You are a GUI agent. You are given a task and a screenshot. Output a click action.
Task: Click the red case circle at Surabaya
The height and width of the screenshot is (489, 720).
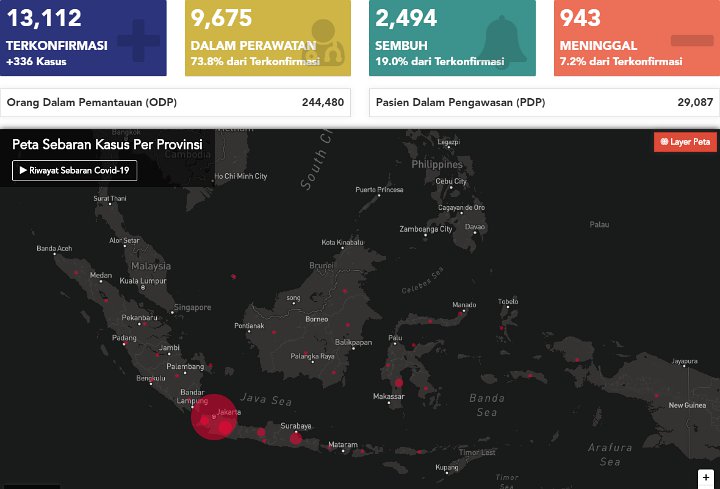coord(296,438)
